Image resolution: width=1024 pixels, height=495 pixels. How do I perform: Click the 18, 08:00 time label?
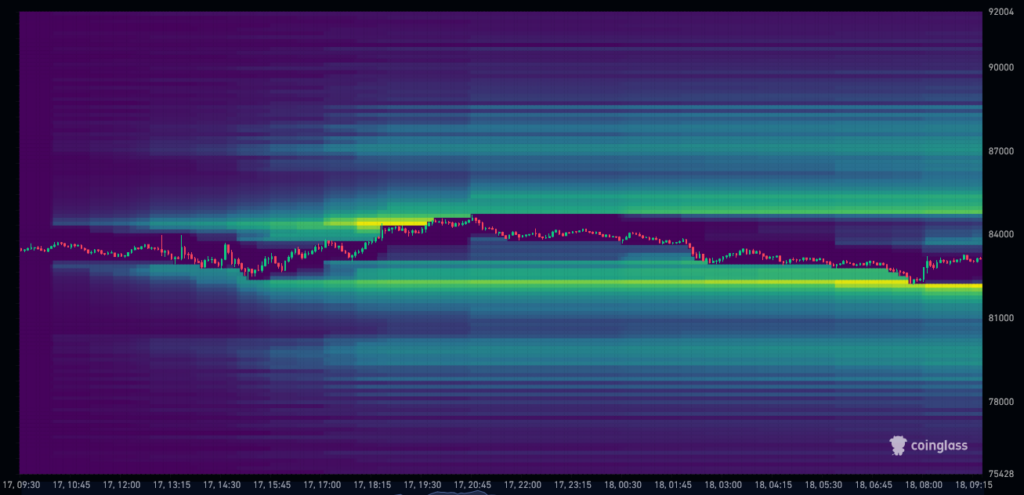click(x=924, y=485)
